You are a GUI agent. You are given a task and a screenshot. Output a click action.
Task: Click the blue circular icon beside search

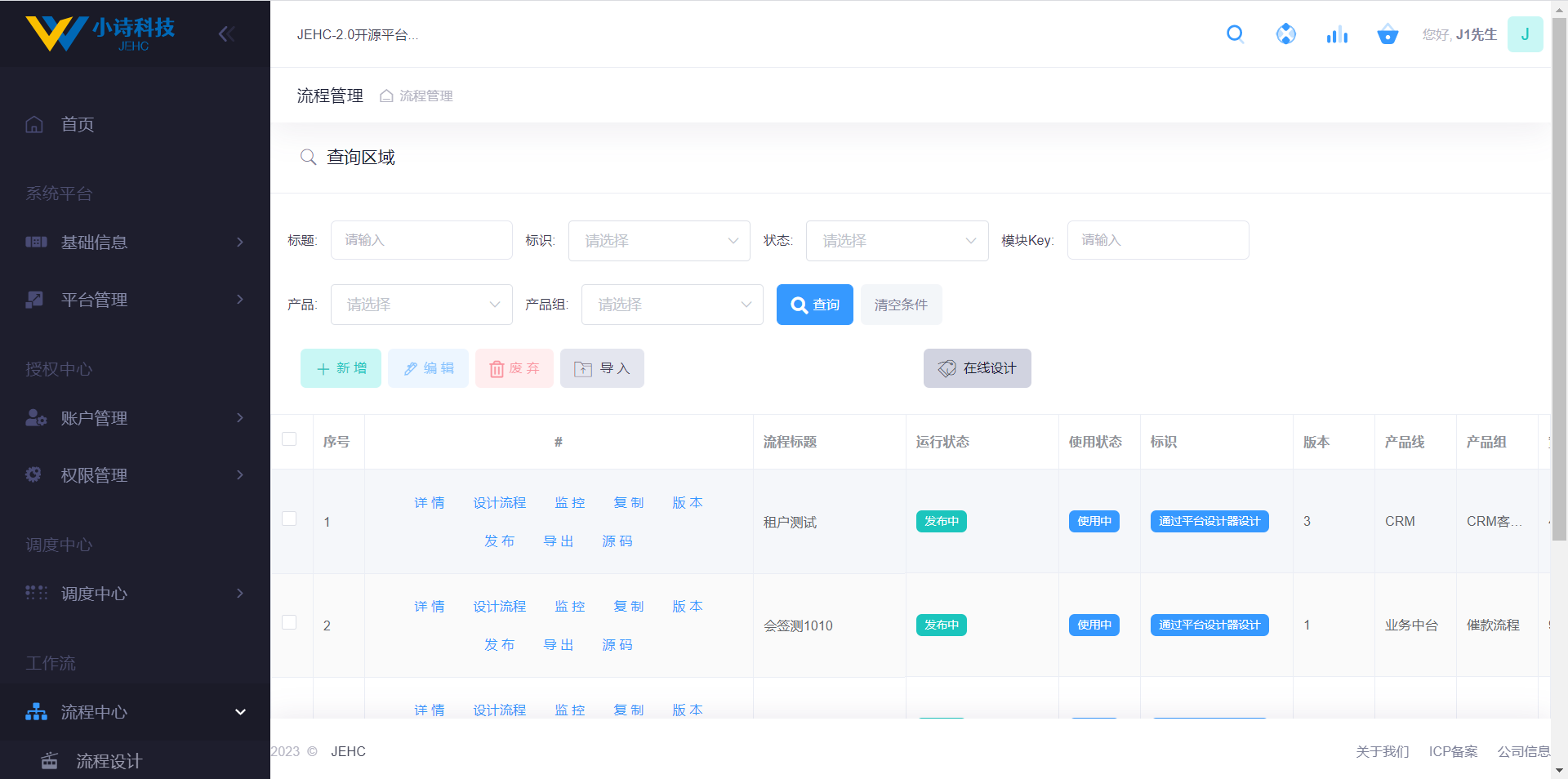(1285, 34)
